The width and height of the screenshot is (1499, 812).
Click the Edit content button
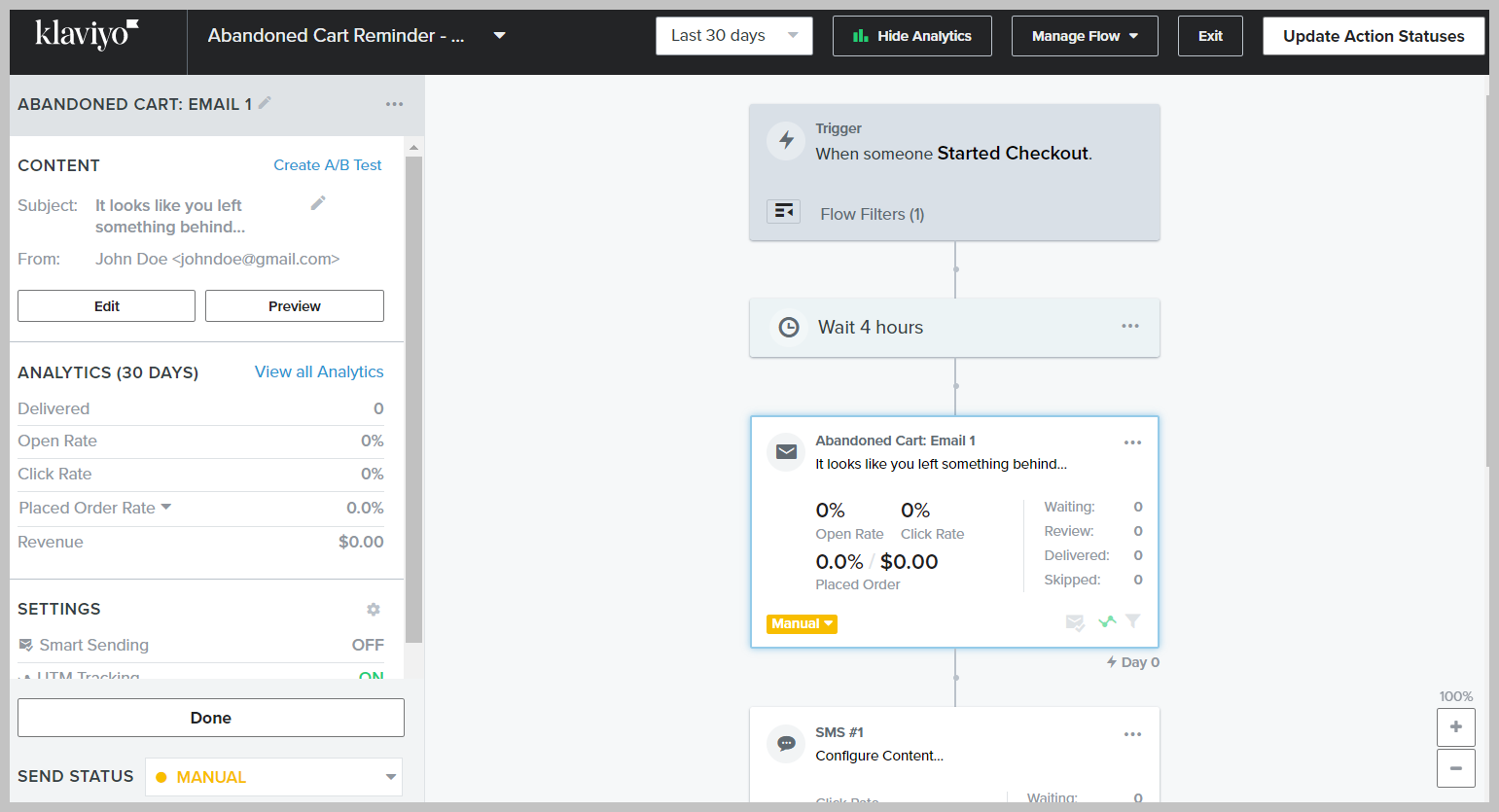coord(106,305)
